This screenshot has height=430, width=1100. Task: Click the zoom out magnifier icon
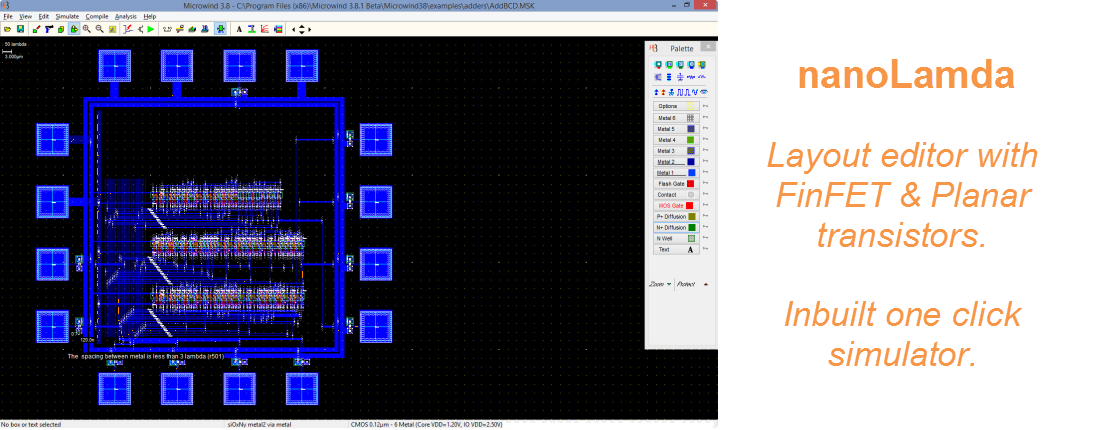(100, 29)
